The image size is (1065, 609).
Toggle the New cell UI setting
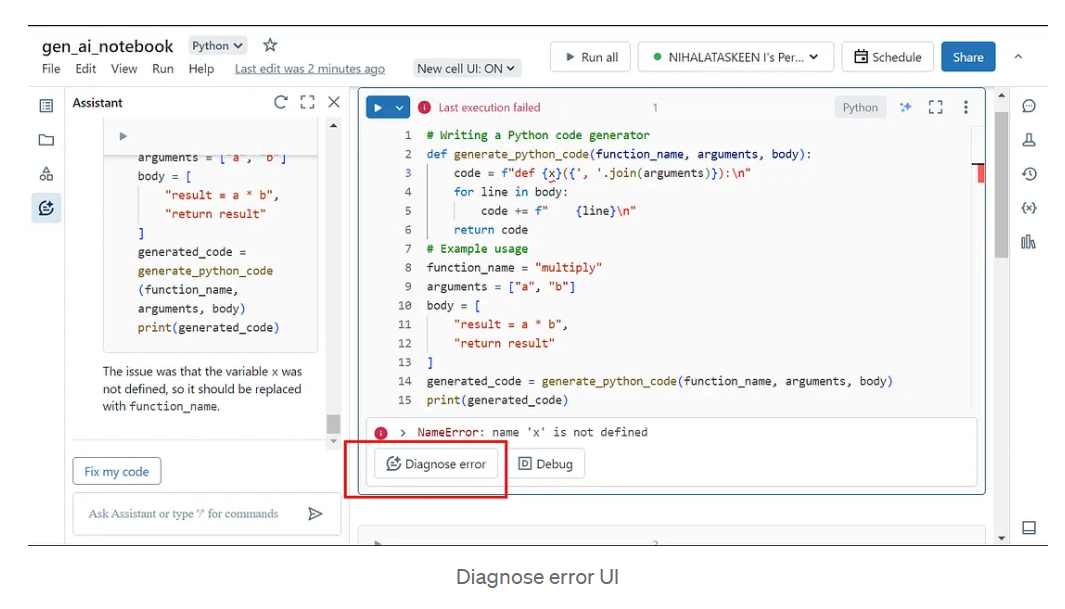(x=468, y=67)
